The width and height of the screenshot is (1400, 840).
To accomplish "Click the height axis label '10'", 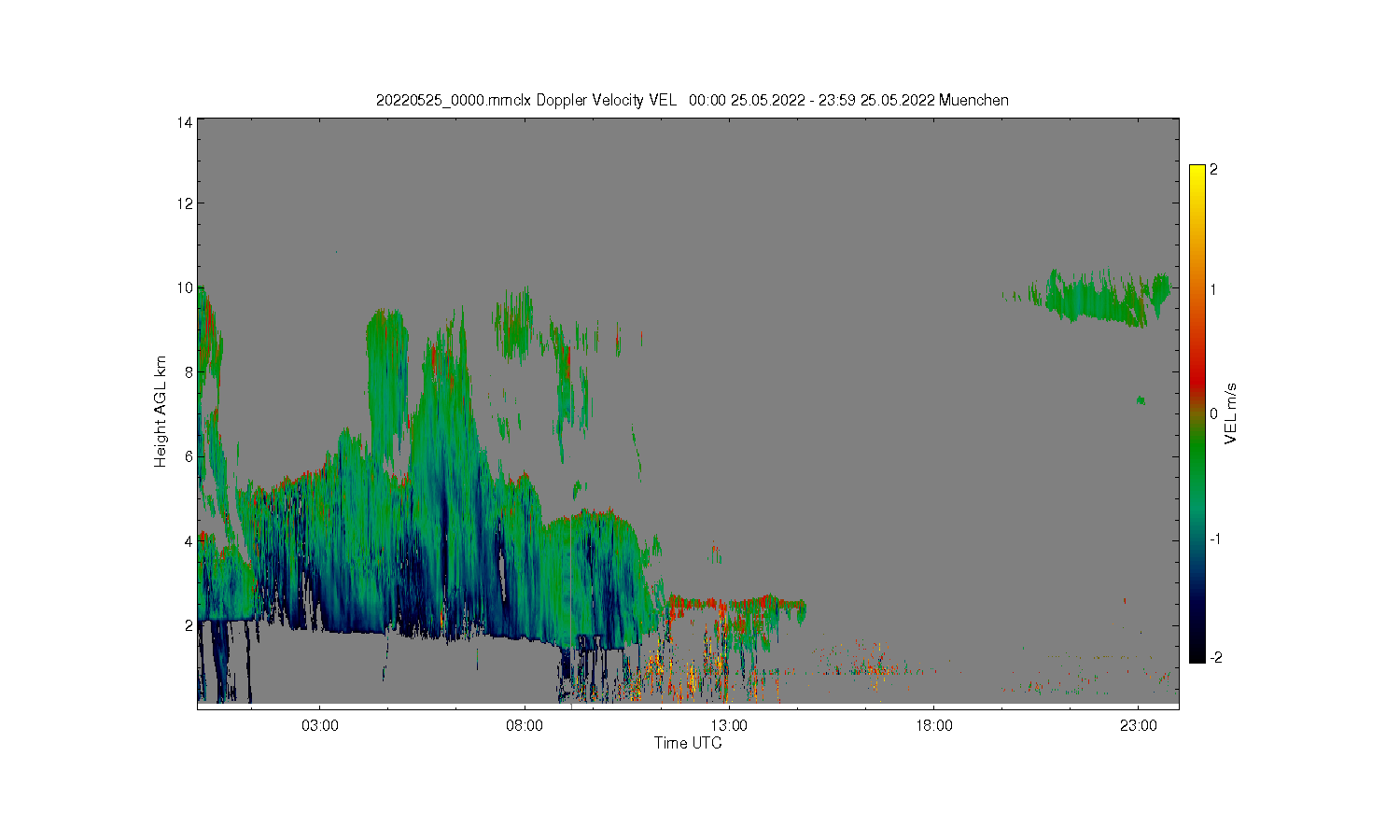I will pos(186,287).
